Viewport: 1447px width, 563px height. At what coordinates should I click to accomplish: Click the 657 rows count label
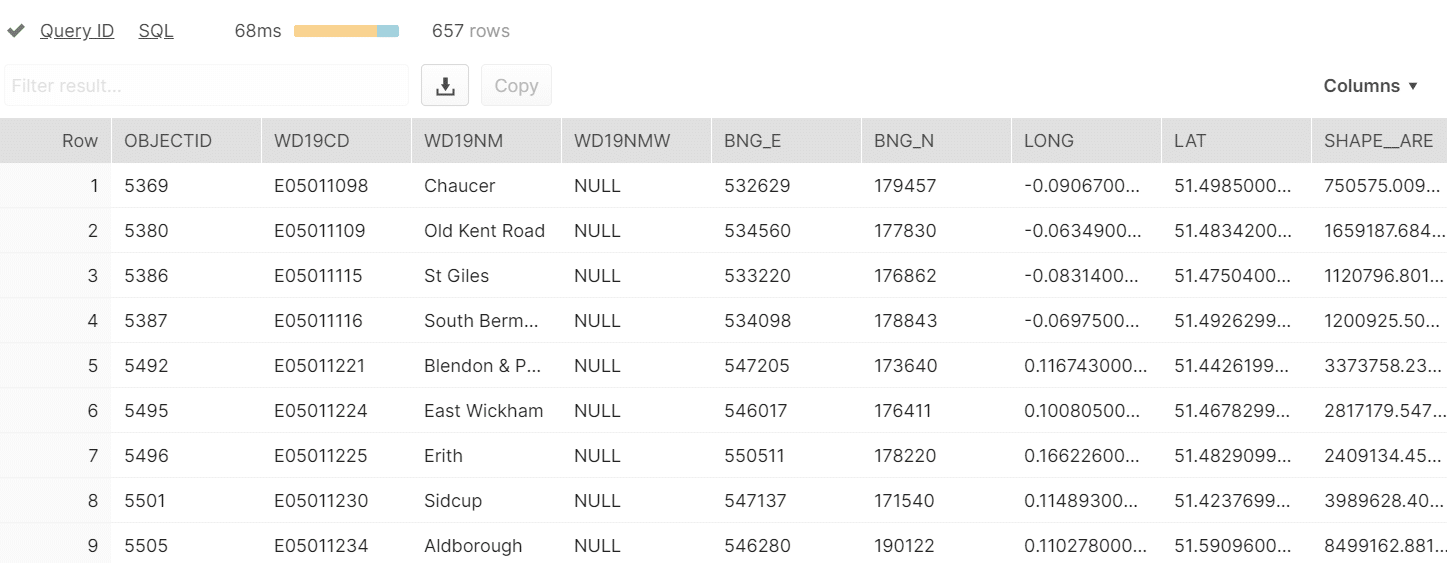point(471,31)
